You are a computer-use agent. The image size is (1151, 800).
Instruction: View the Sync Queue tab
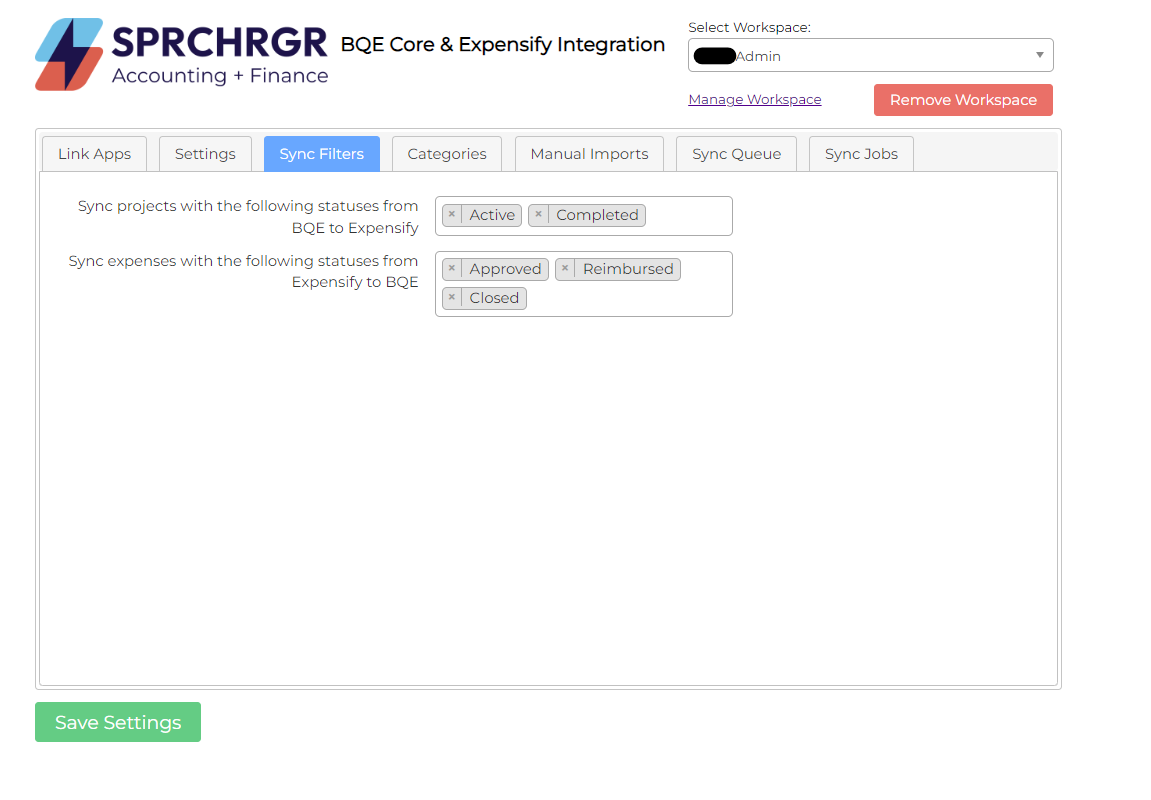(x=736, y=154)
